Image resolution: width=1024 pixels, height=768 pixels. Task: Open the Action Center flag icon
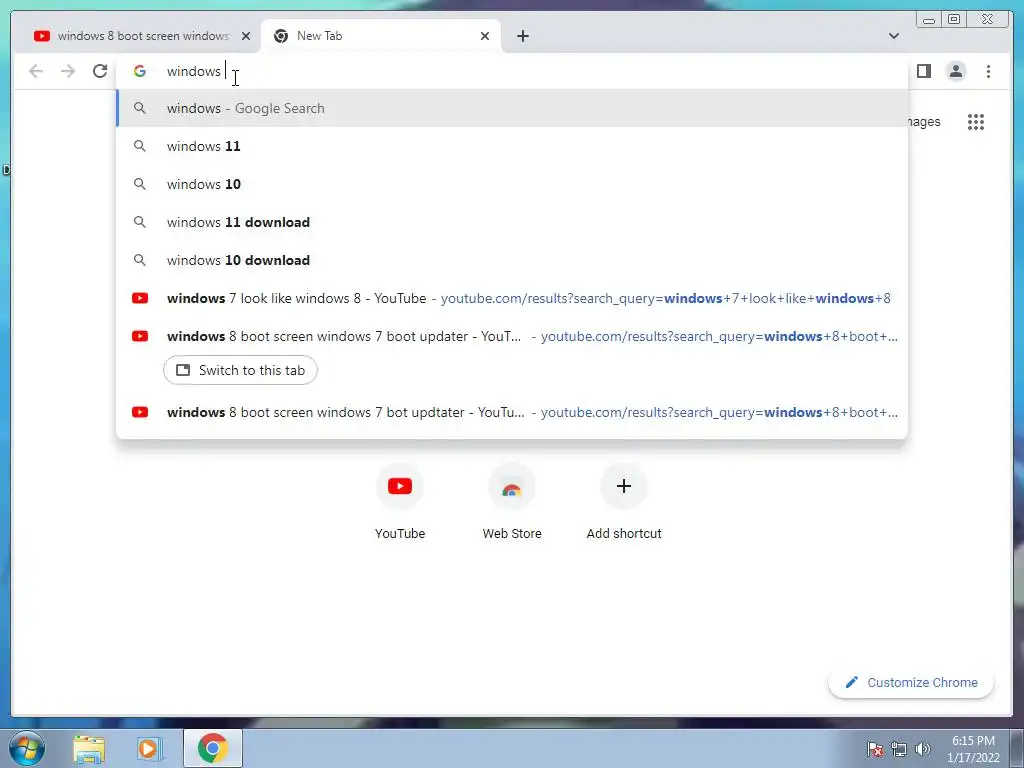tap(875, 749)
